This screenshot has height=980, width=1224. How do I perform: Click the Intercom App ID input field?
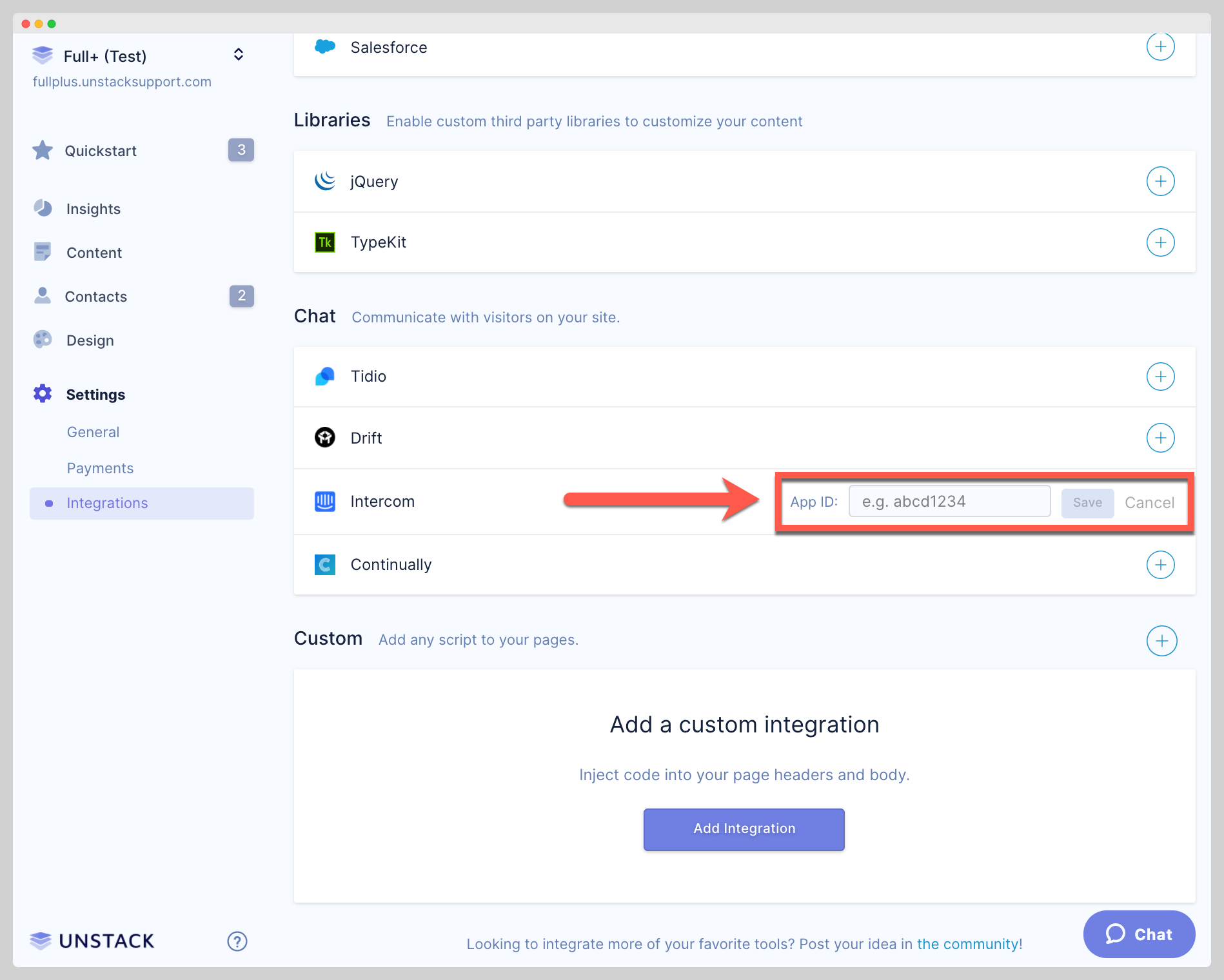949,501
